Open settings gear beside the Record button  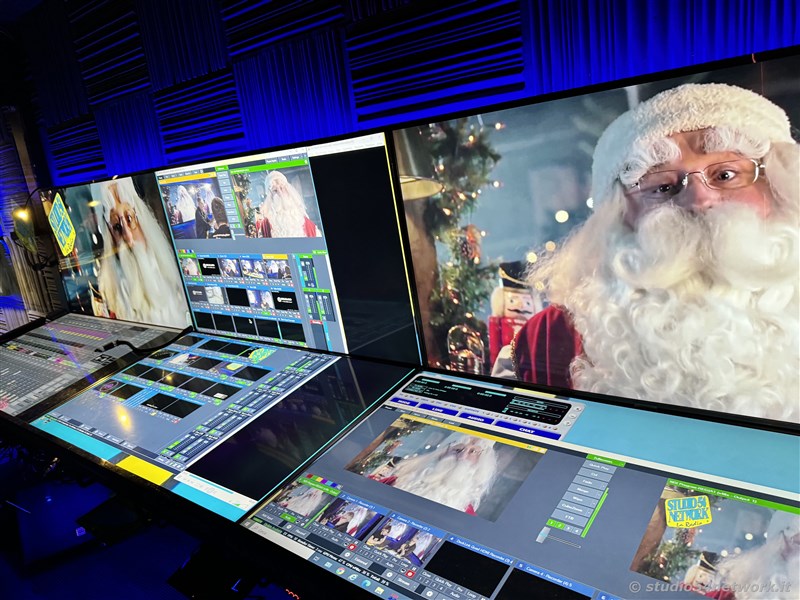point(289,527)
